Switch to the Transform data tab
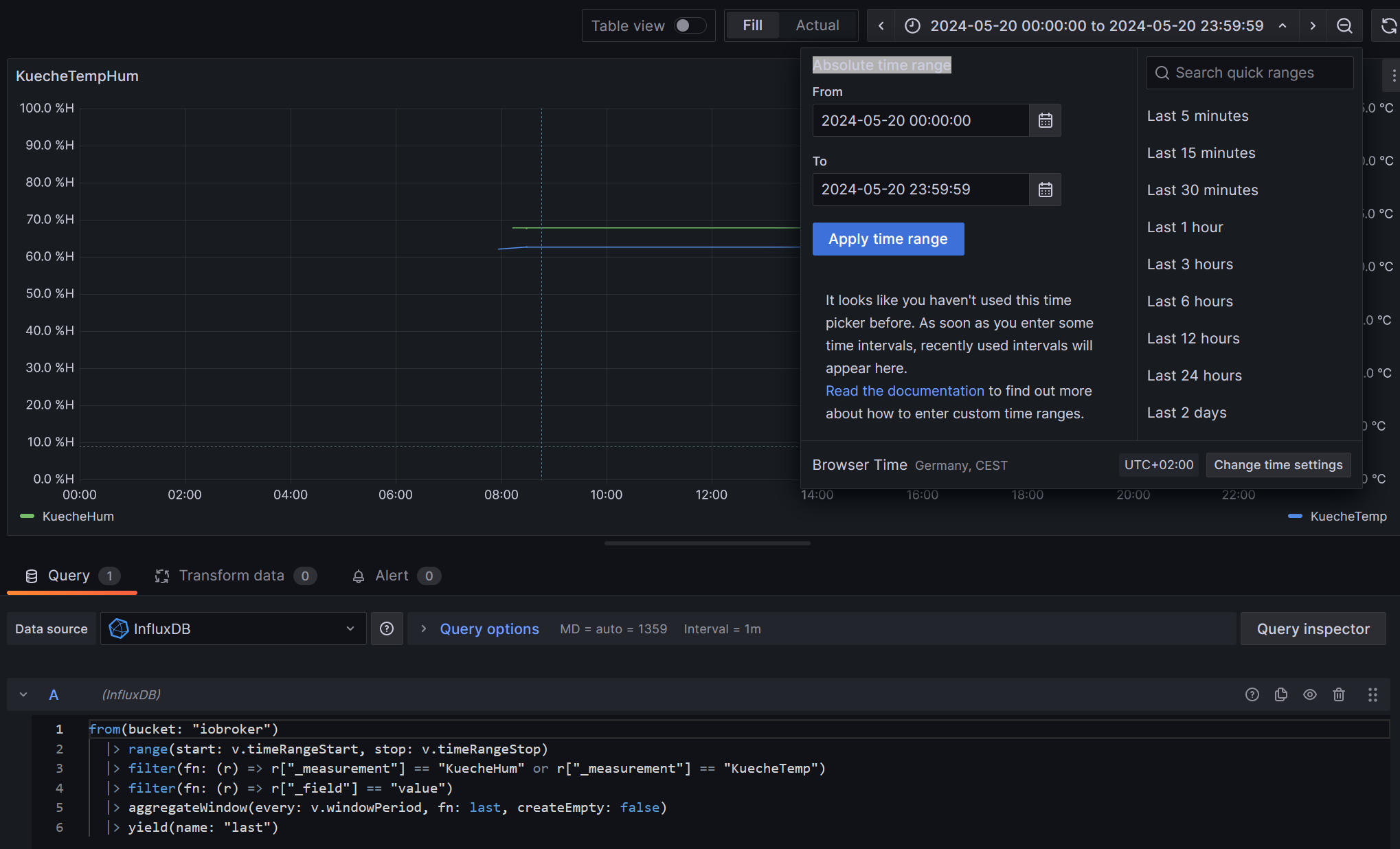1400x849 pixels. [232, 576]
